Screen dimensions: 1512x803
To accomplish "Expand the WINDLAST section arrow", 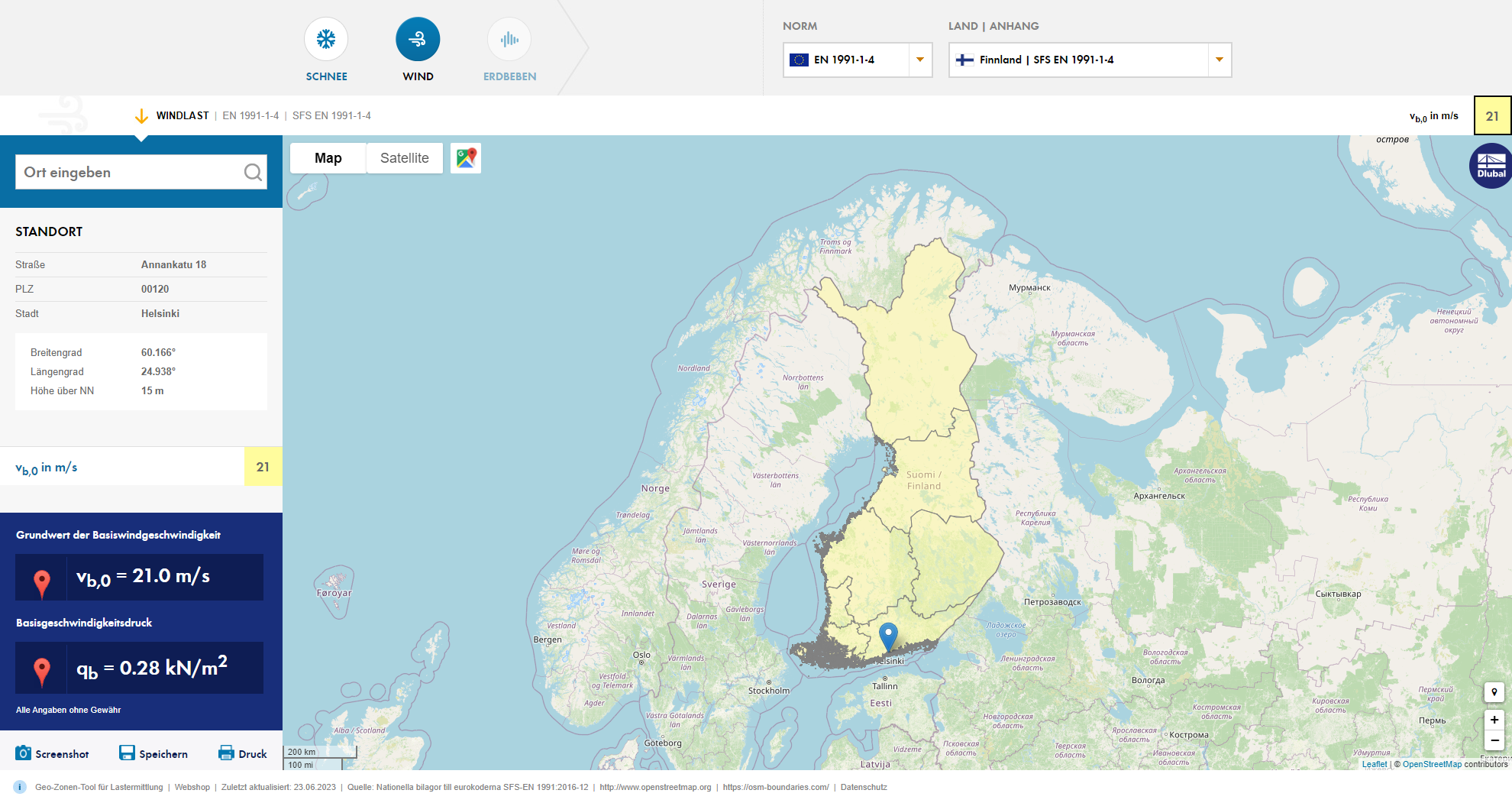I will coord(142,116).
